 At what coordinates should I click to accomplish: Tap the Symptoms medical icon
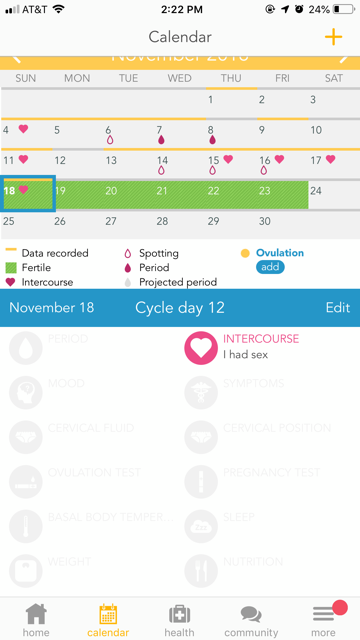click(201, 393)
